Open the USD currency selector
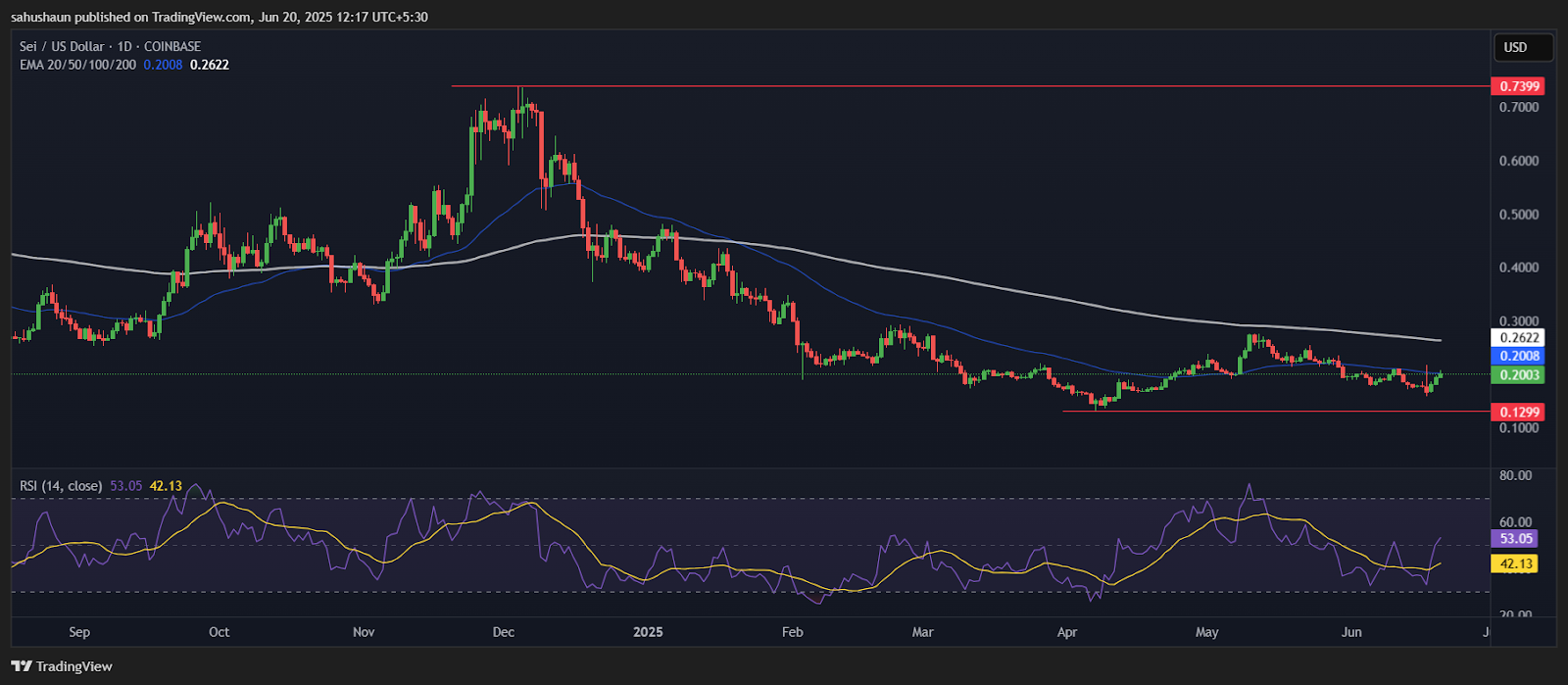1568x685 pixels. pyautogui.click(x=1523, y=47)
